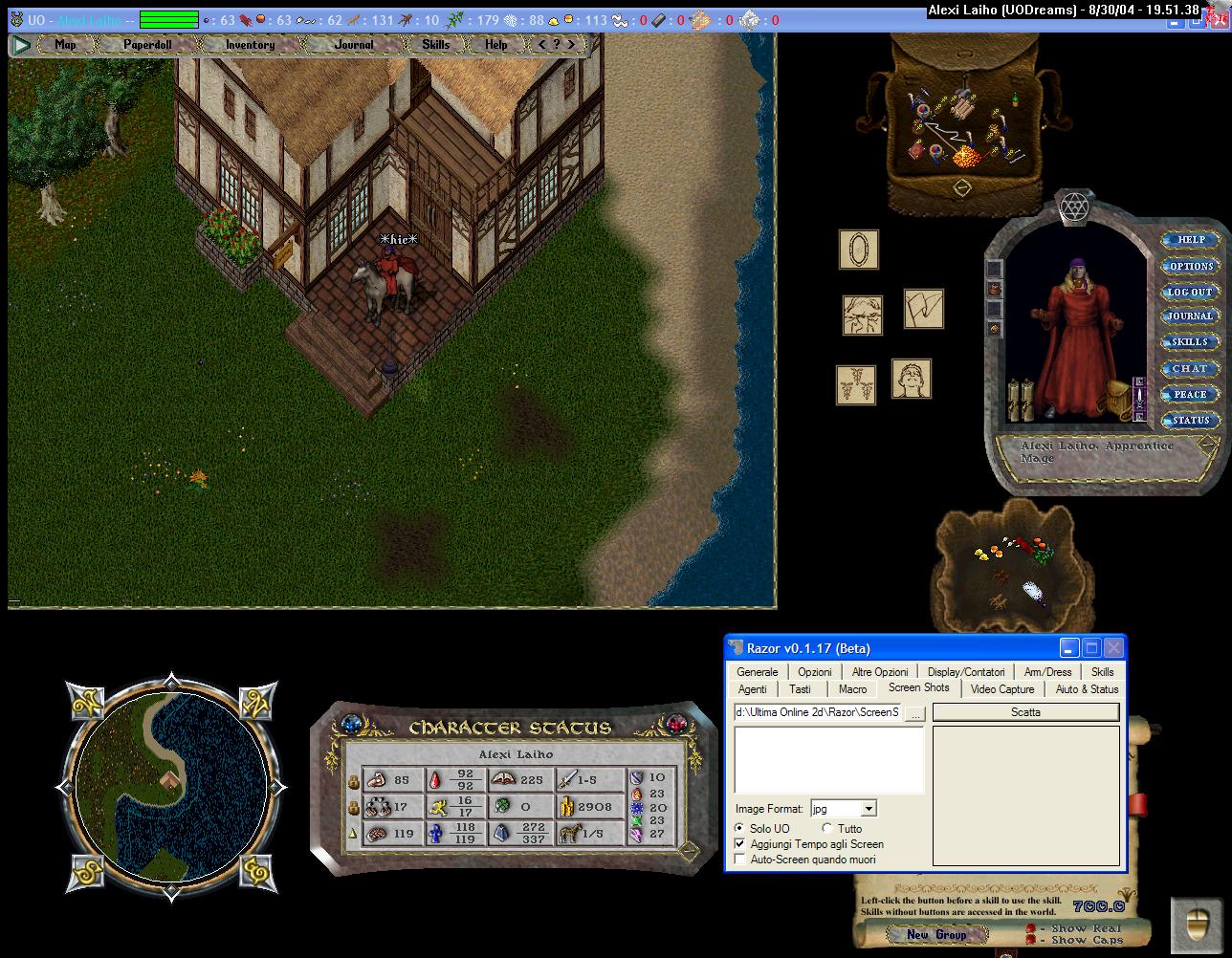Click the LOG OUT paperdoll button
The width and height of the screenshot is (1232, 958).
[1189, 292]
